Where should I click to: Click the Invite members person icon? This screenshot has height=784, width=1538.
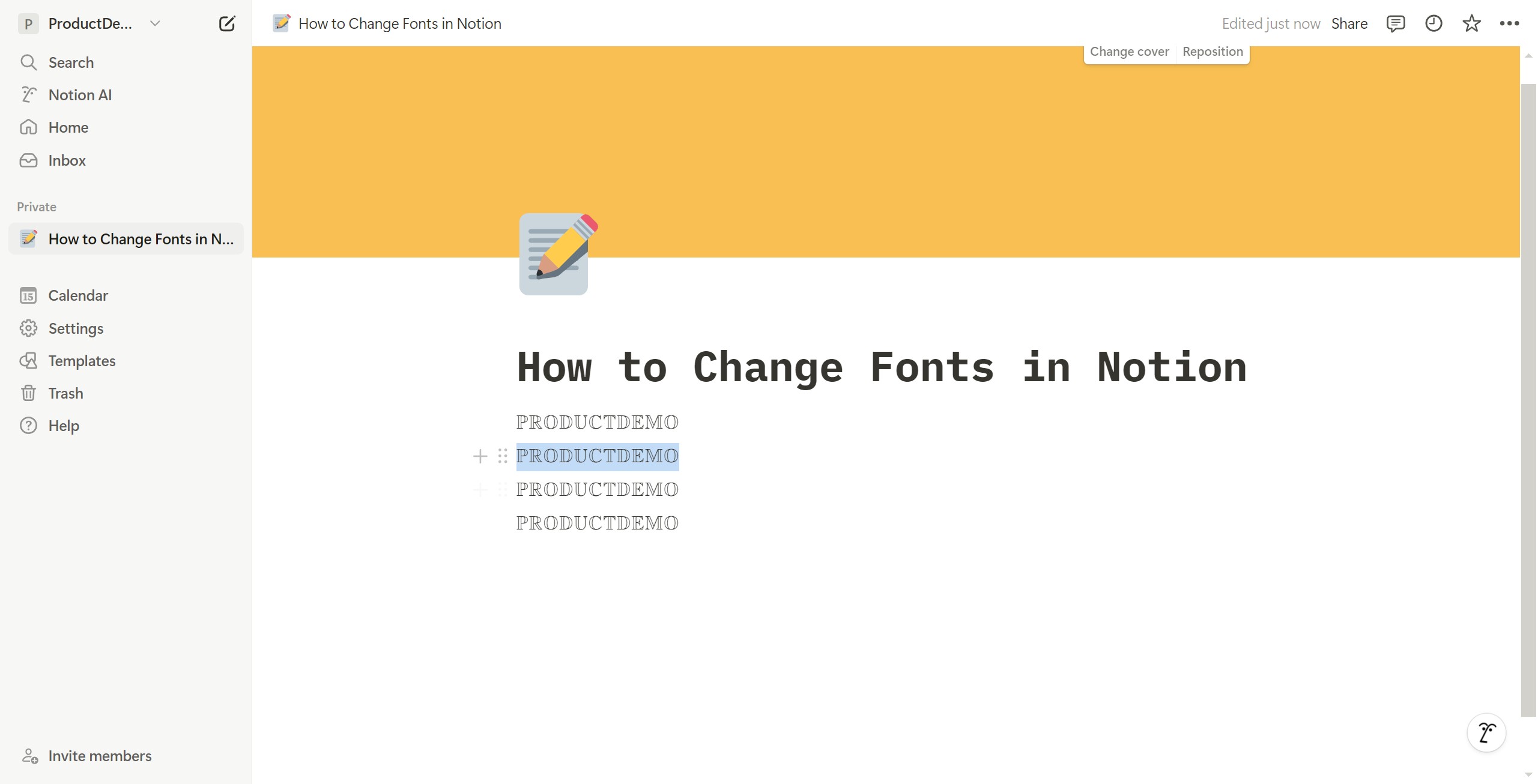(29, 756)
